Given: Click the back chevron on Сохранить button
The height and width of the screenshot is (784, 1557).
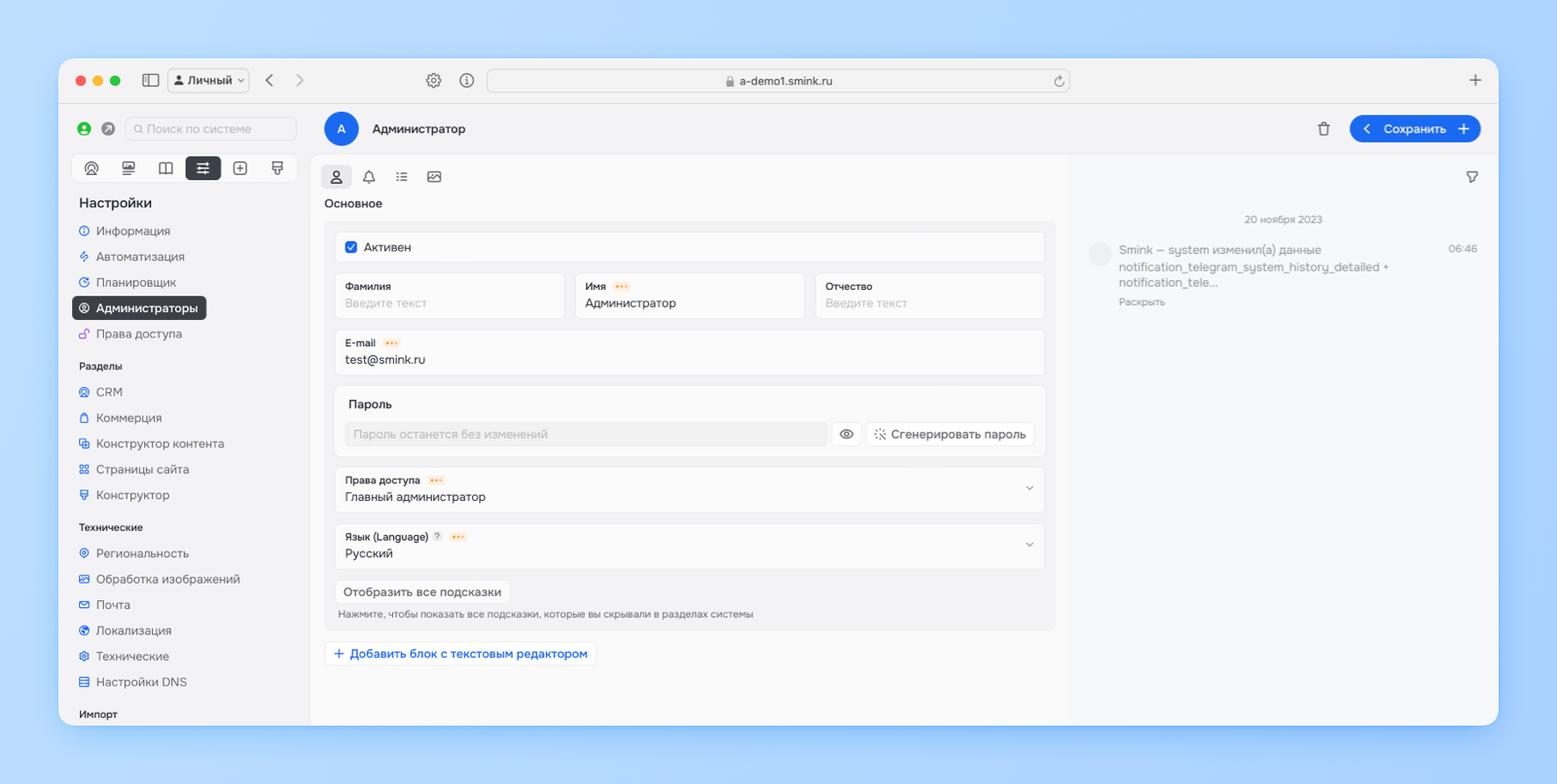Looking at the screenshot, I should (1366, 128).
